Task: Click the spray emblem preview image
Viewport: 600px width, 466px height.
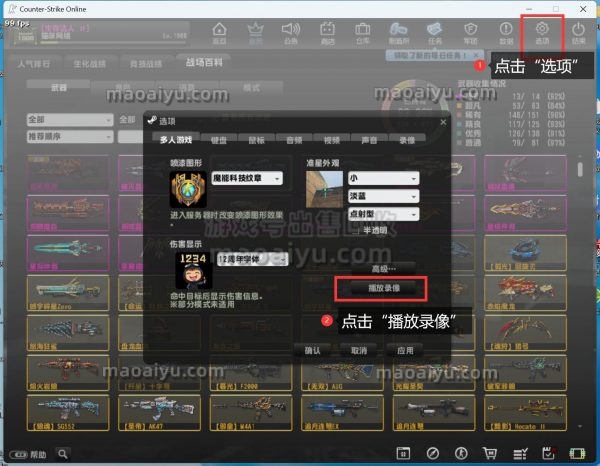Action: pyautogui.click(x=188, y=189)
